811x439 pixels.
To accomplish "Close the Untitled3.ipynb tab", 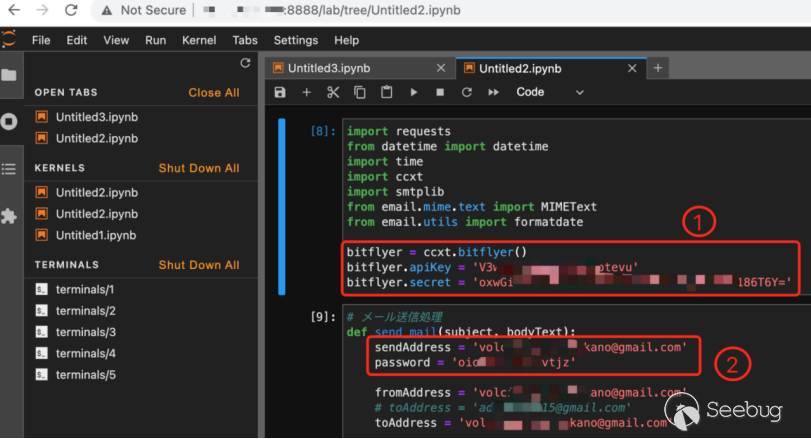I will click(x=441, y=68).
